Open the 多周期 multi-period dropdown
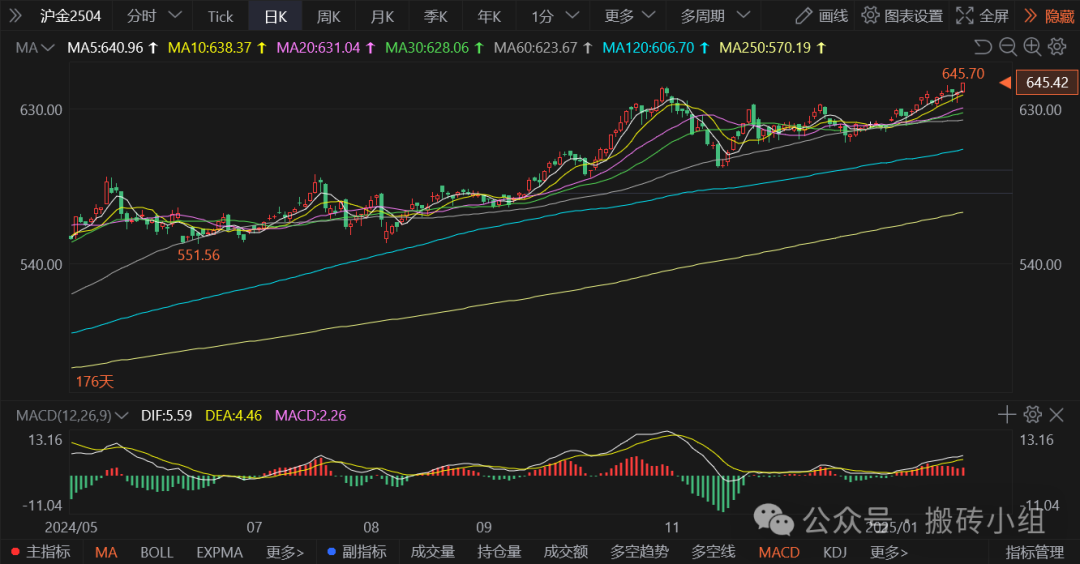Viewport: 1080px width, 564px height. point(743,15)
